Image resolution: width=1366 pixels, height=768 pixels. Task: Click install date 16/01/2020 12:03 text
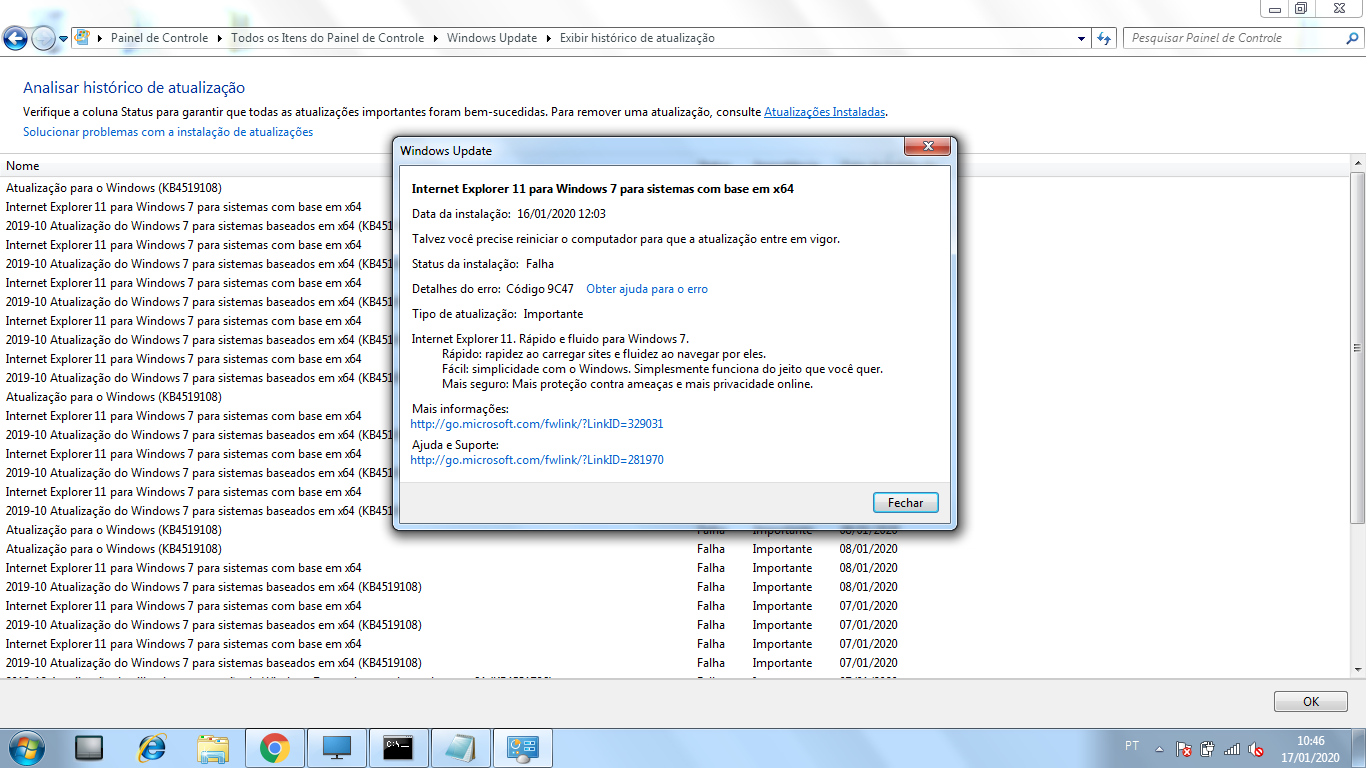(561, 214)
